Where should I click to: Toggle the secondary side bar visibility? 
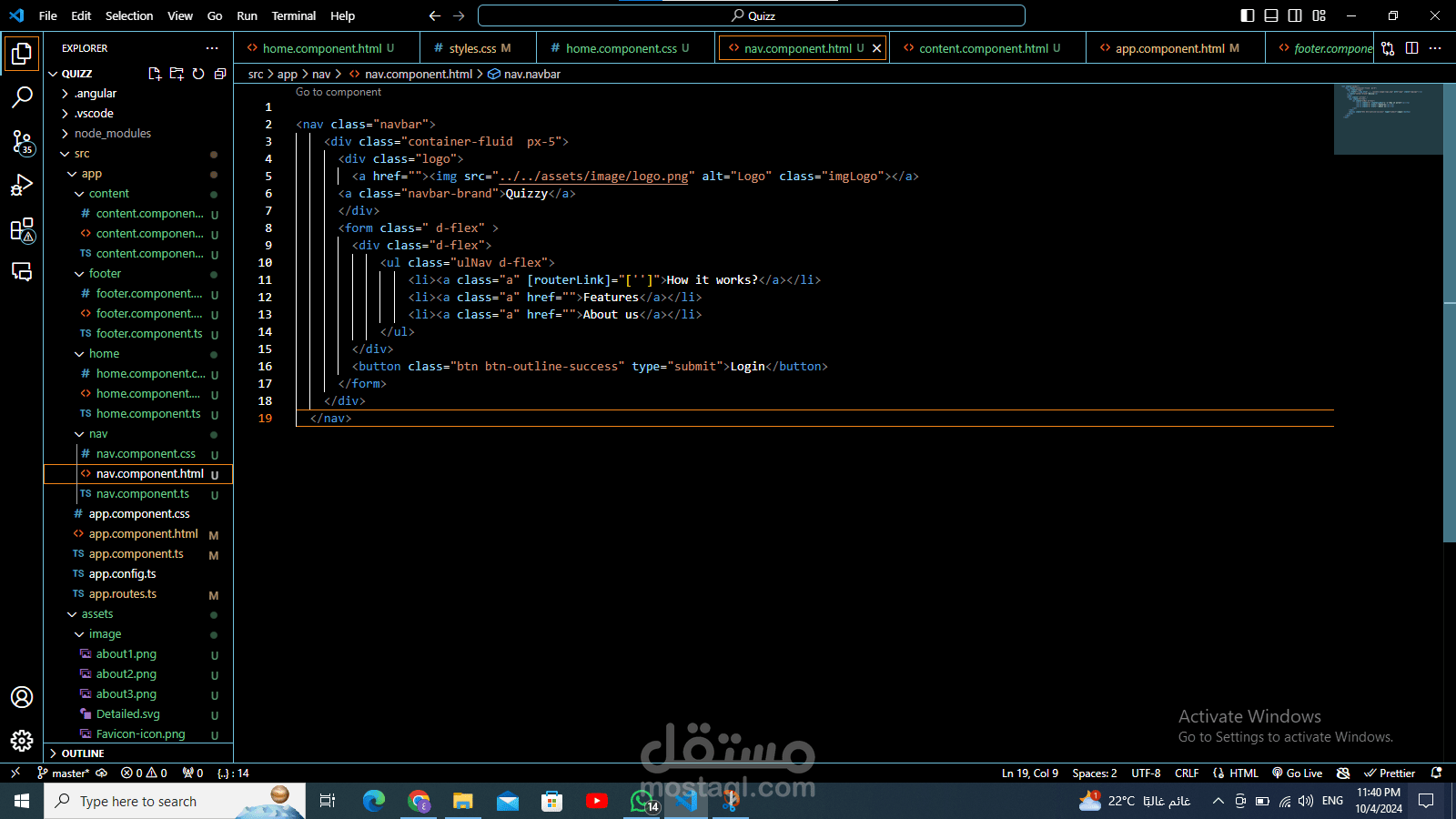(x=1295, y=15)
